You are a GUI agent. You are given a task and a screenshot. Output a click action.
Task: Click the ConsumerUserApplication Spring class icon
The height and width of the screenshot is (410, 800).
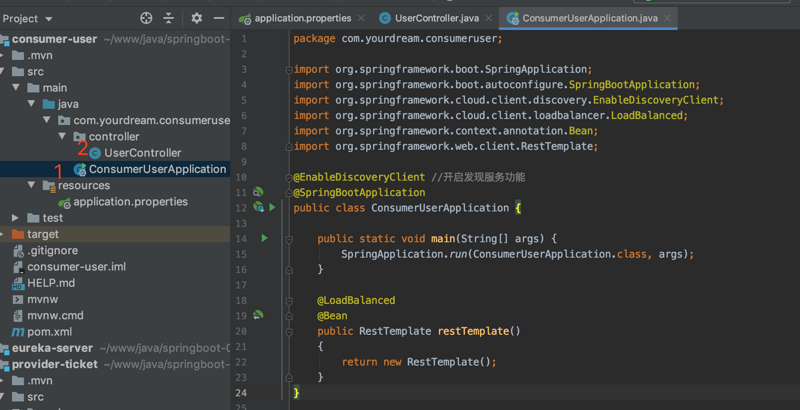(80, 169)
